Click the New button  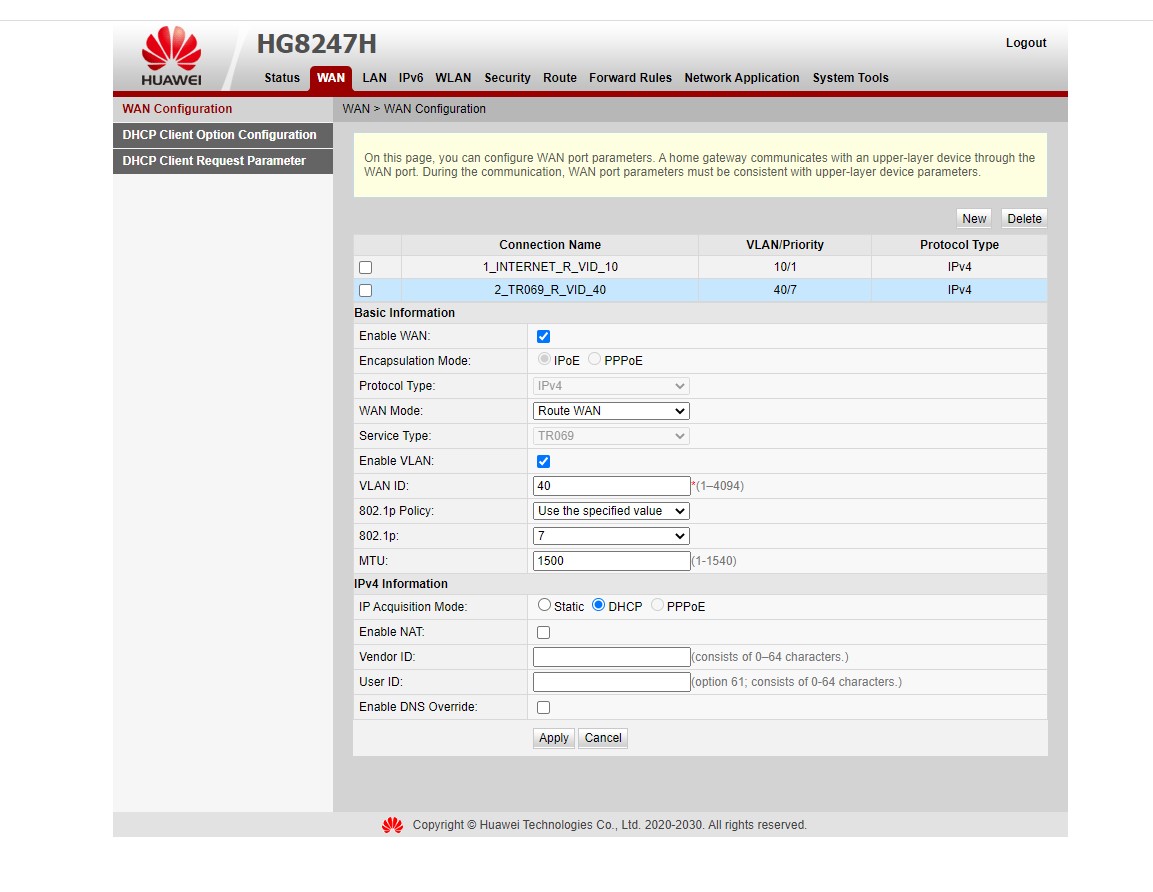tap(974, 218)
